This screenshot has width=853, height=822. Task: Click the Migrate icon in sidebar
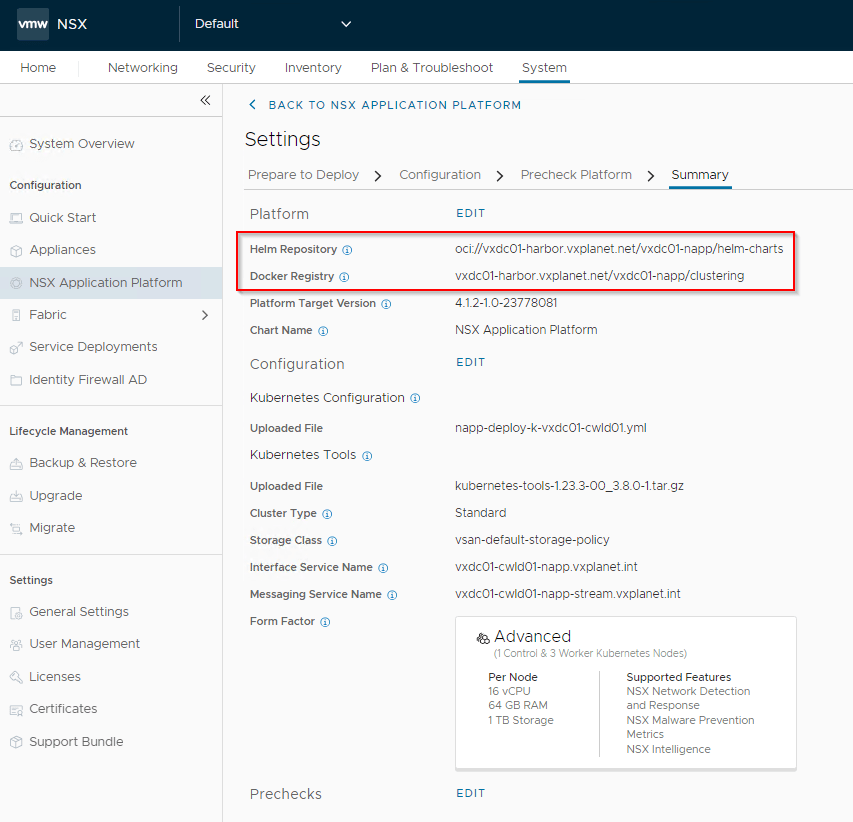16,528
